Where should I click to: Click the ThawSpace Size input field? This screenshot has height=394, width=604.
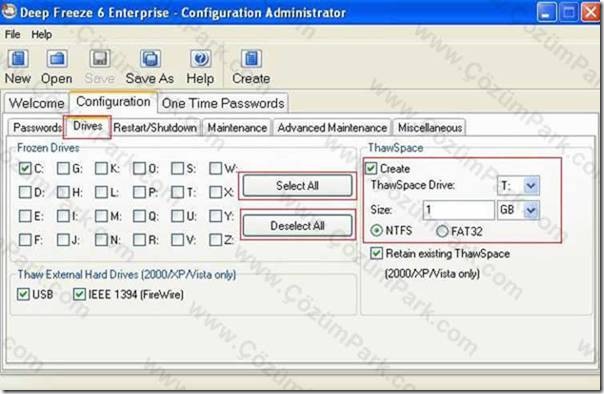[x=458, y=210]
